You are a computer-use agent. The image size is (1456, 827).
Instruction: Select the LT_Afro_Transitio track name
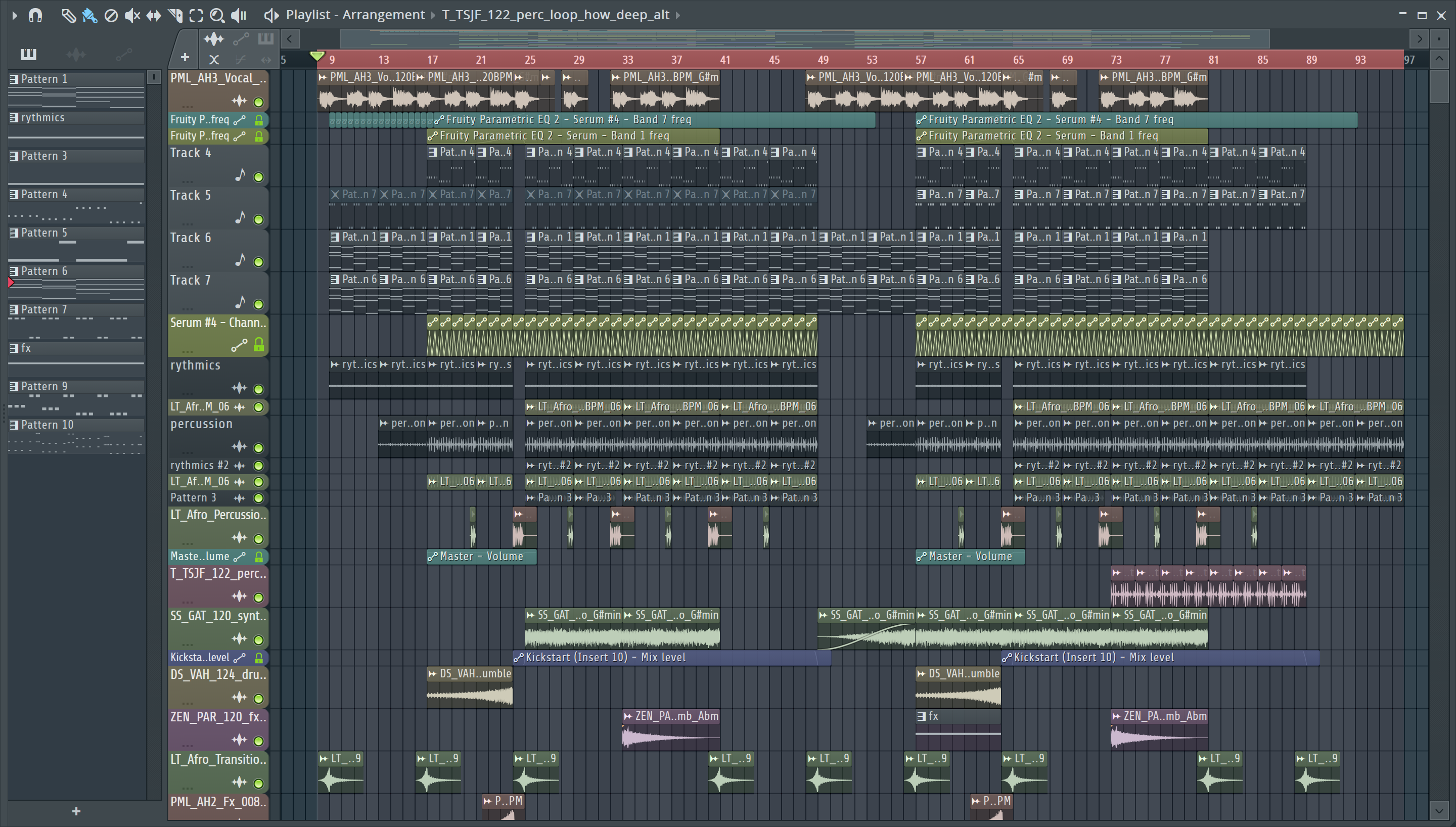click(x=218, y=759)
